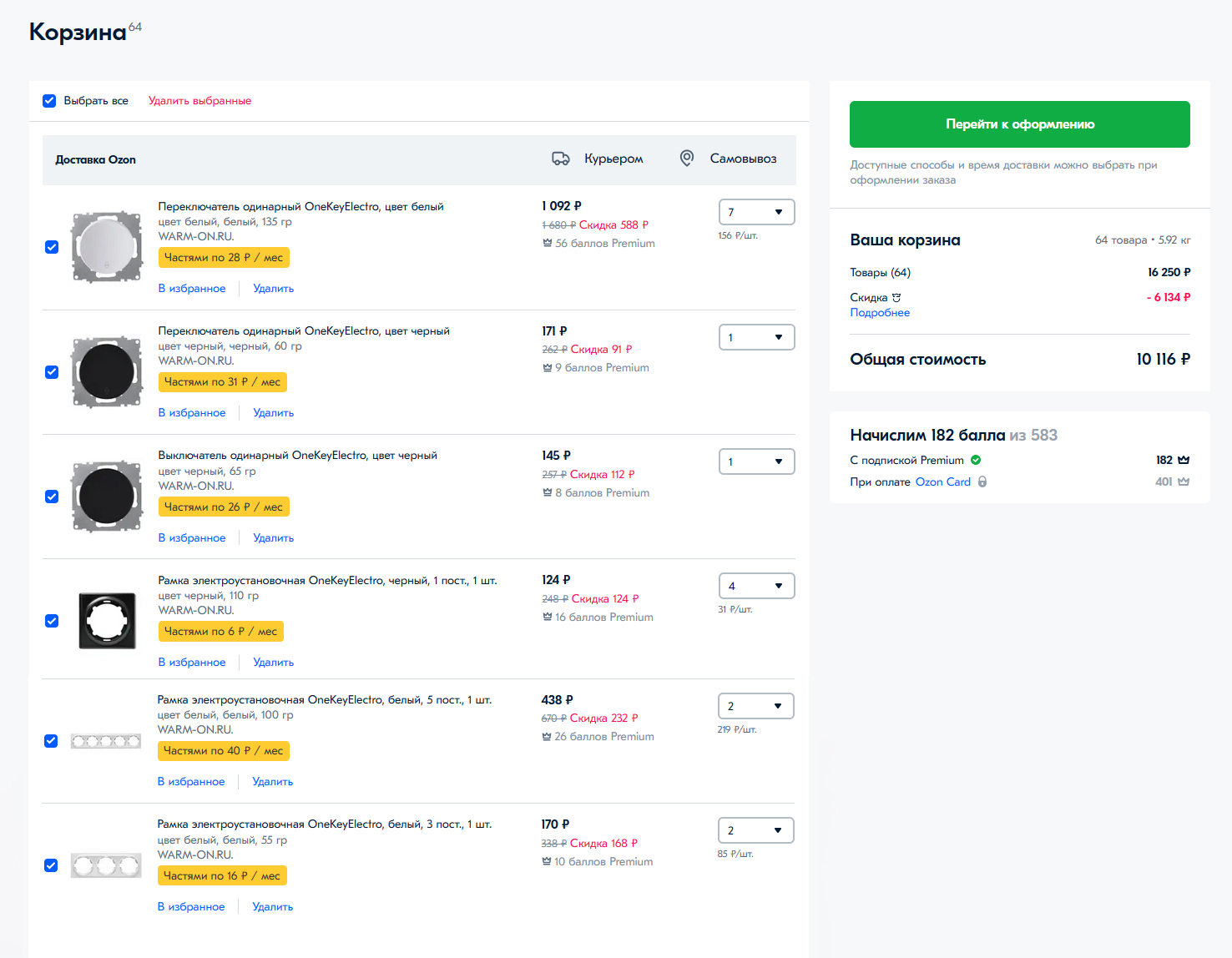Click crown icon beside 26 баллов Premium
Viewport: 1232px width, 958px height.
pos(547,737)
